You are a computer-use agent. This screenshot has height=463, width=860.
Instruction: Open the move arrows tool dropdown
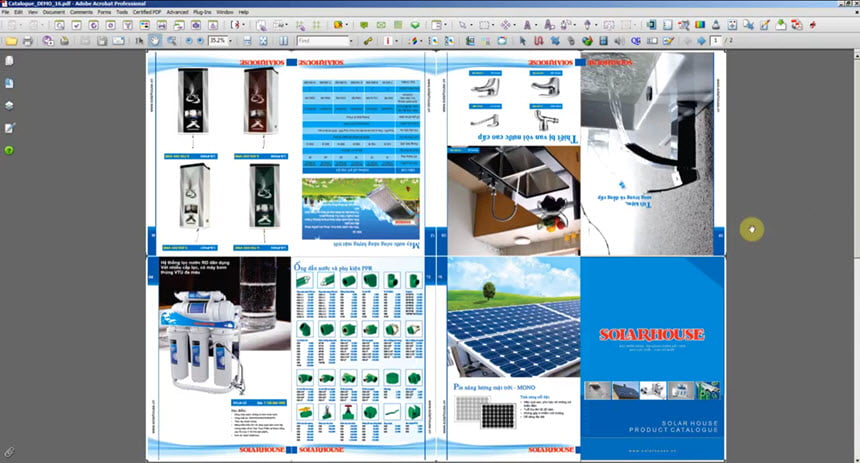[514, 25]
